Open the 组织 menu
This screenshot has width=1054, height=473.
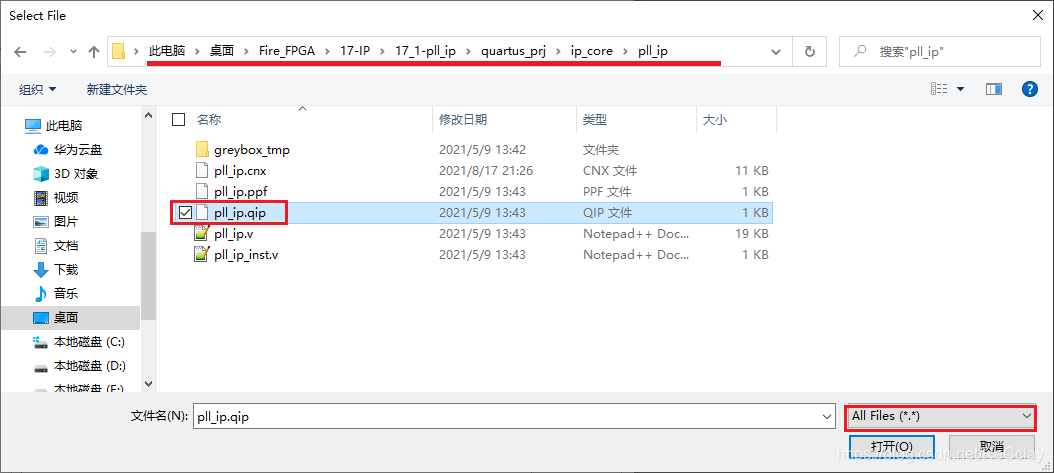[38, 89]
